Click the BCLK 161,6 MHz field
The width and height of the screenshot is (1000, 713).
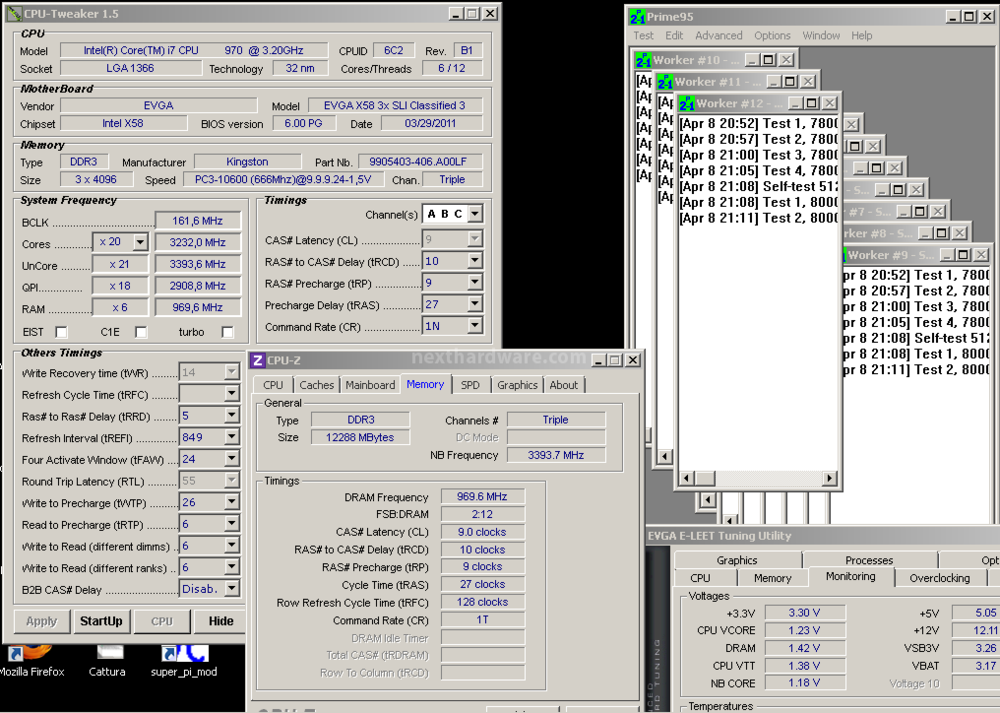pos(198,221)
